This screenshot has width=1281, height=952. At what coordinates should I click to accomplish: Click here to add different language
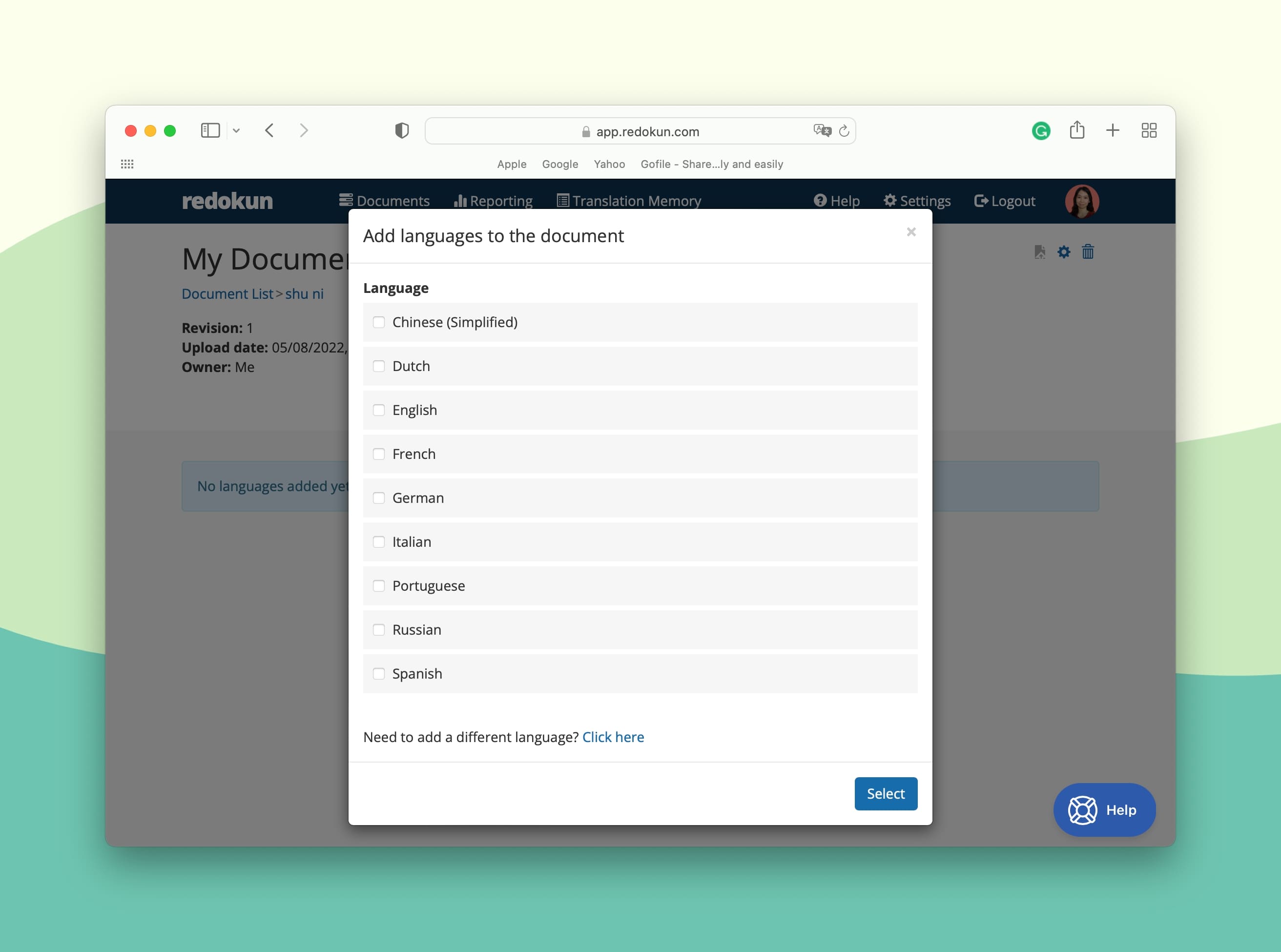(x=613, y=737)
